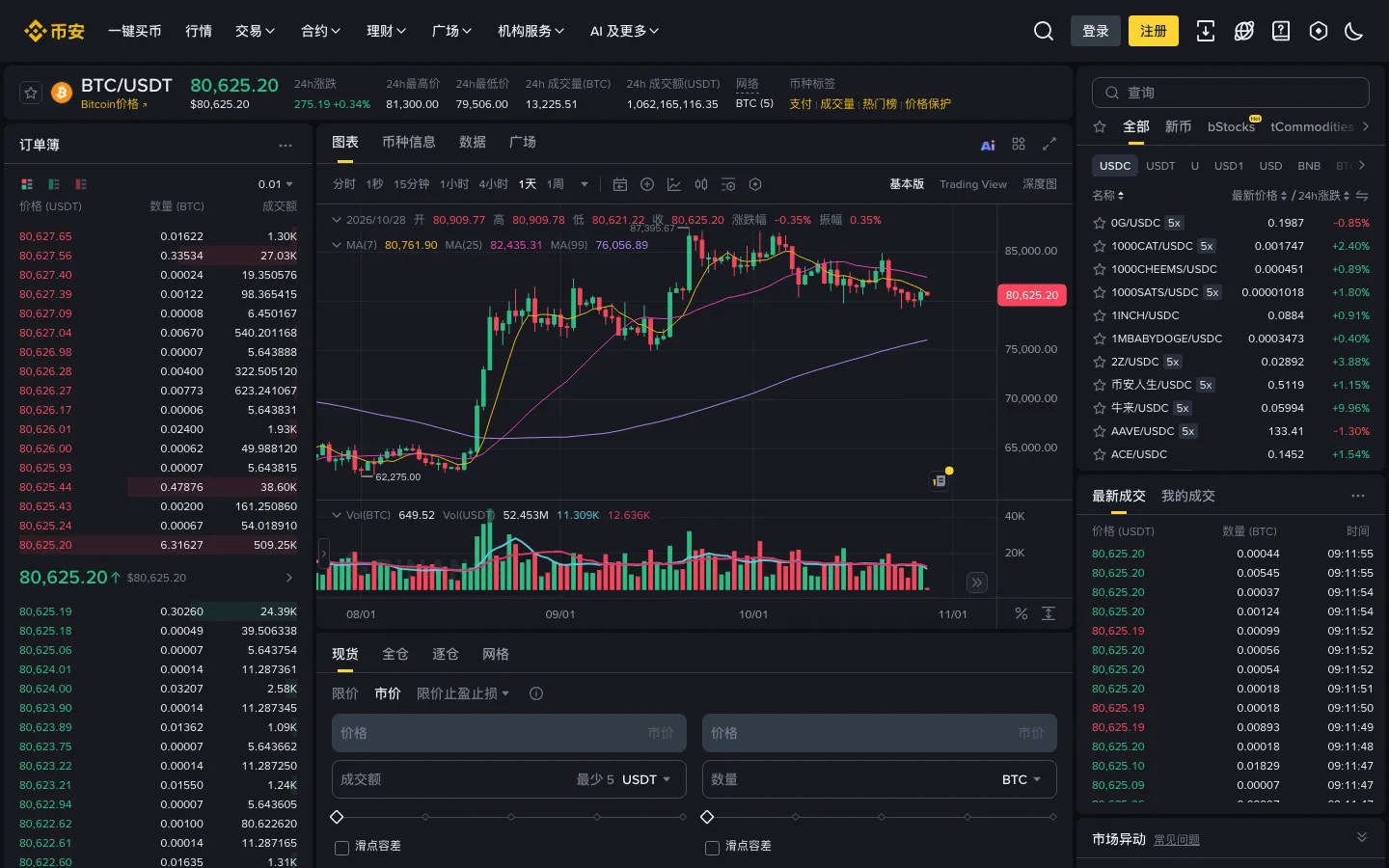Click the 登录 button
This screenshot has width=1389, height=868.
[x=1096, y=31]
